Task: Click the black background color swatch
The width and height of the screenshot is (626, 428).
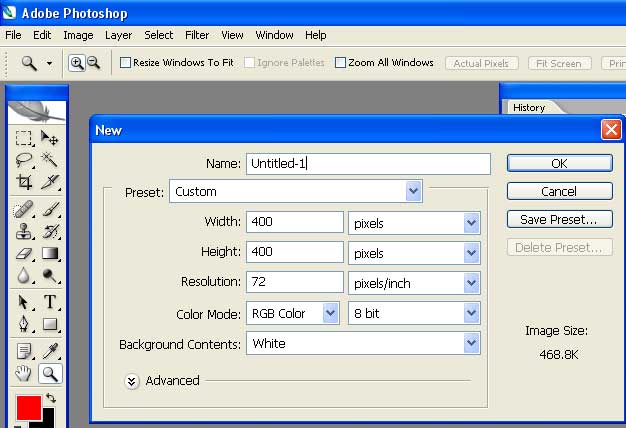Action: pyautogui.click(x=48, y=419)
